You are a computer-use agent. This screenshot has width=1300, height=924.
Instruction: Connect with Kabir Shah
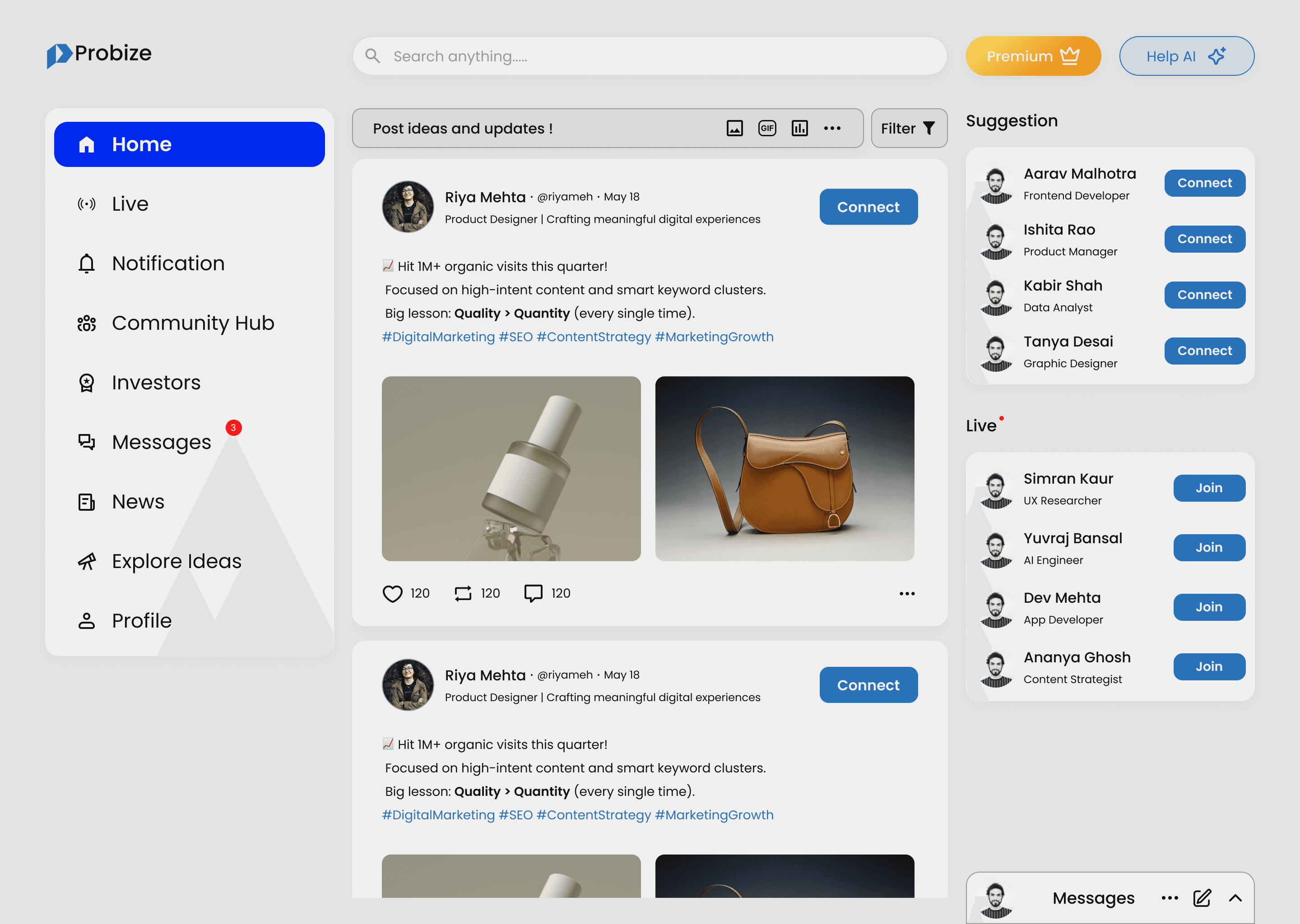(1205, 295)
